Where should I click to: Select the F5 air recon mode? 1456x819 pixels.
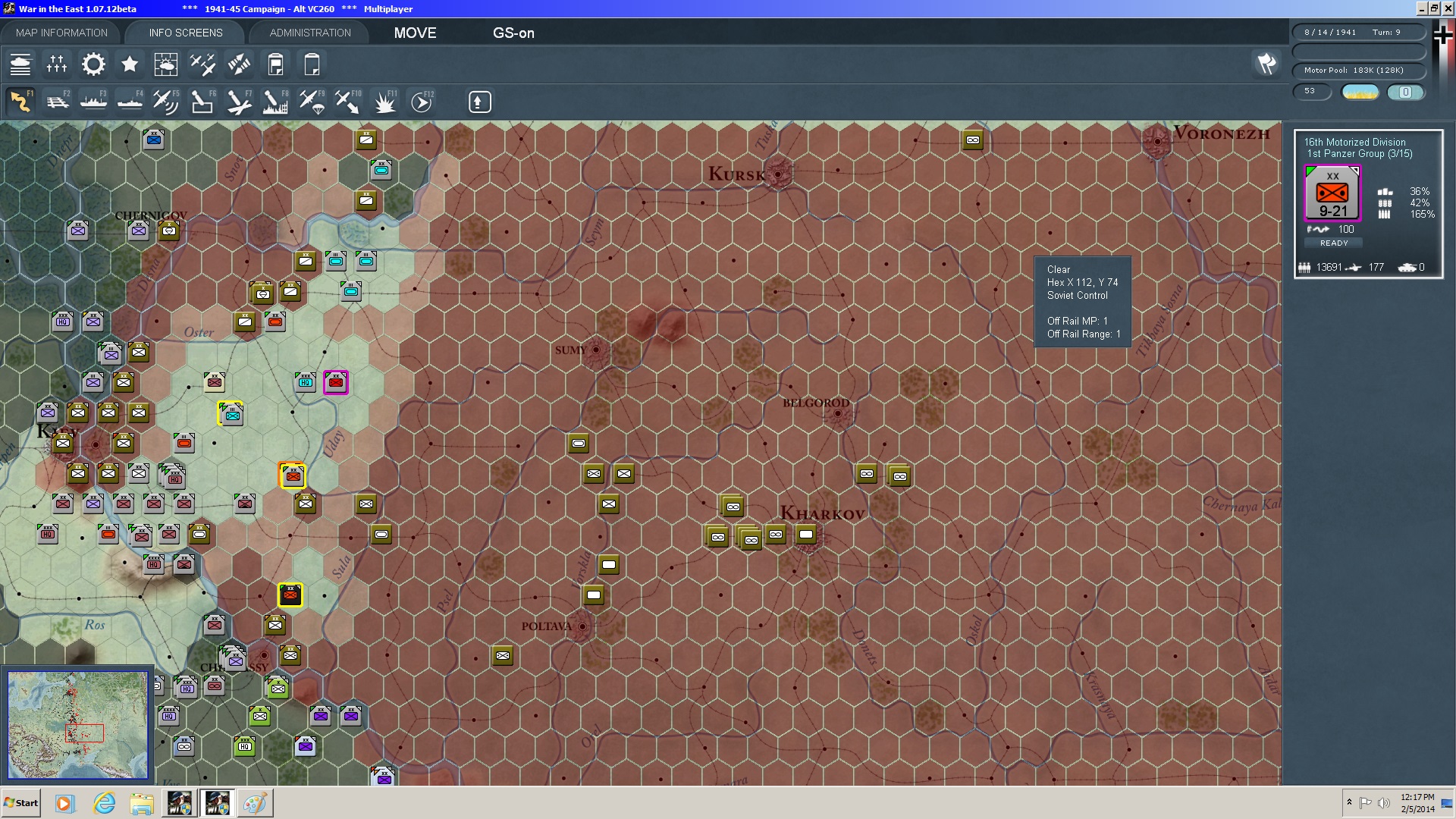[x=166, y=102]
